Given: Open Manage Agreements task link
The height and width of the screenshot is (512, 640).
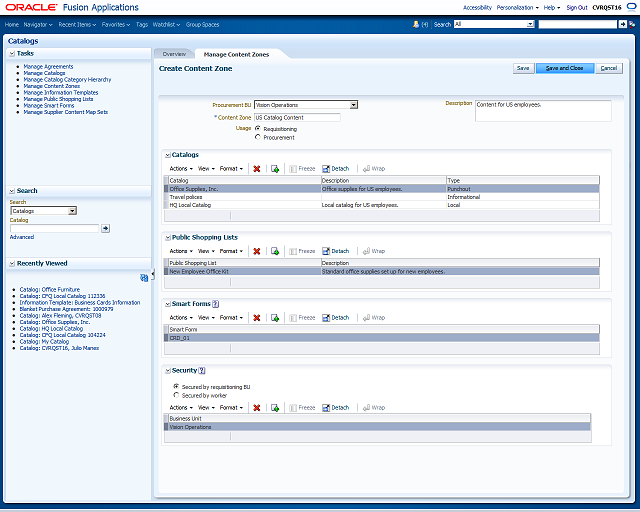Looking at the screenshot, I should click(48, 67).
